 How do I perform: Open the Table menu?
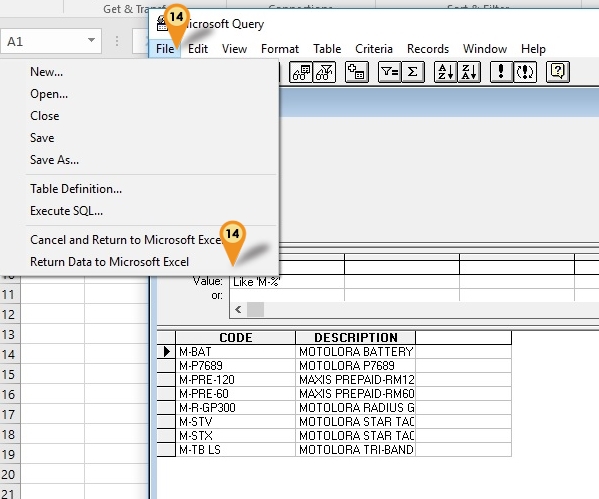click(327, 49)
